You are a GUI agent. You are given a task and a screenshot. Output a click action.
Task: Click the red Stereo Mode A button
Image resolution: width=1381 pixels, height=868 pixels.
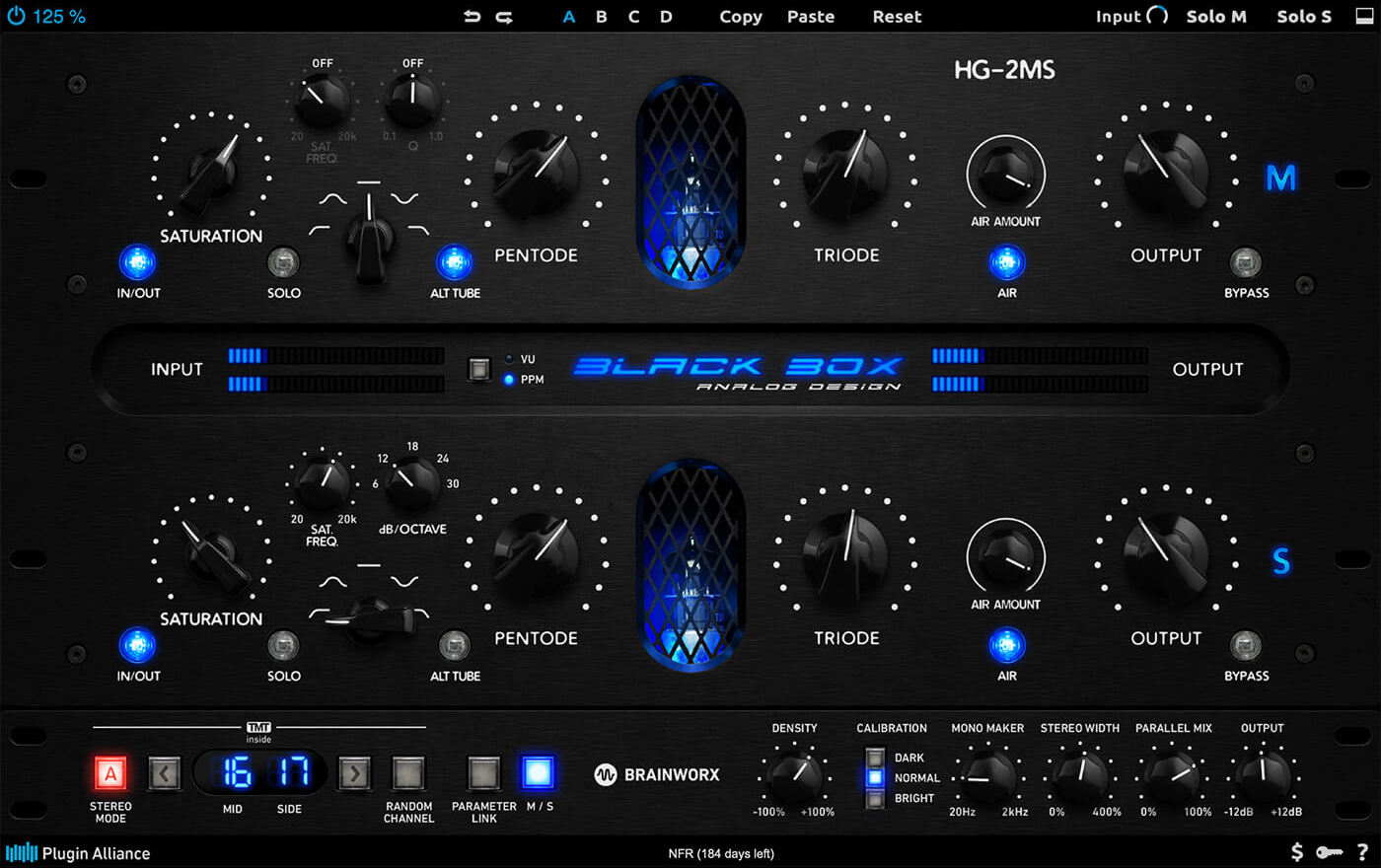pyautogui.click(x=110, y=774)
